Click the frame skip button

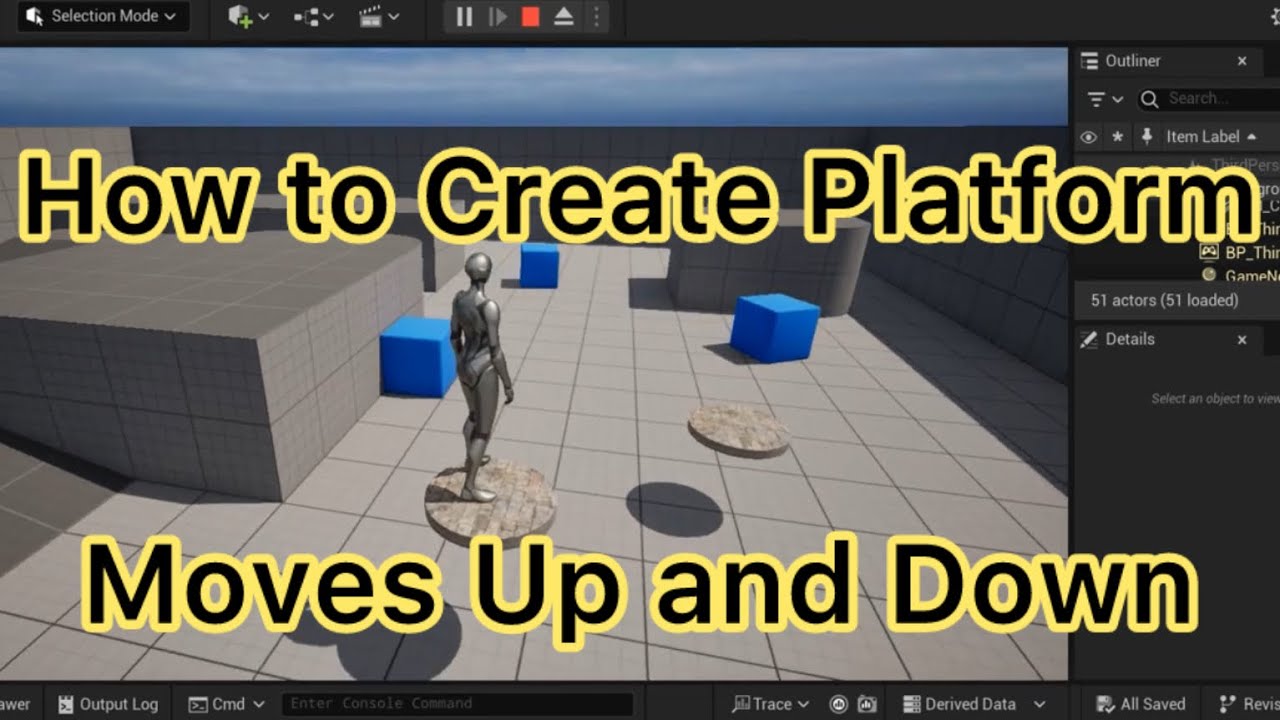click(x=497, y=17)
